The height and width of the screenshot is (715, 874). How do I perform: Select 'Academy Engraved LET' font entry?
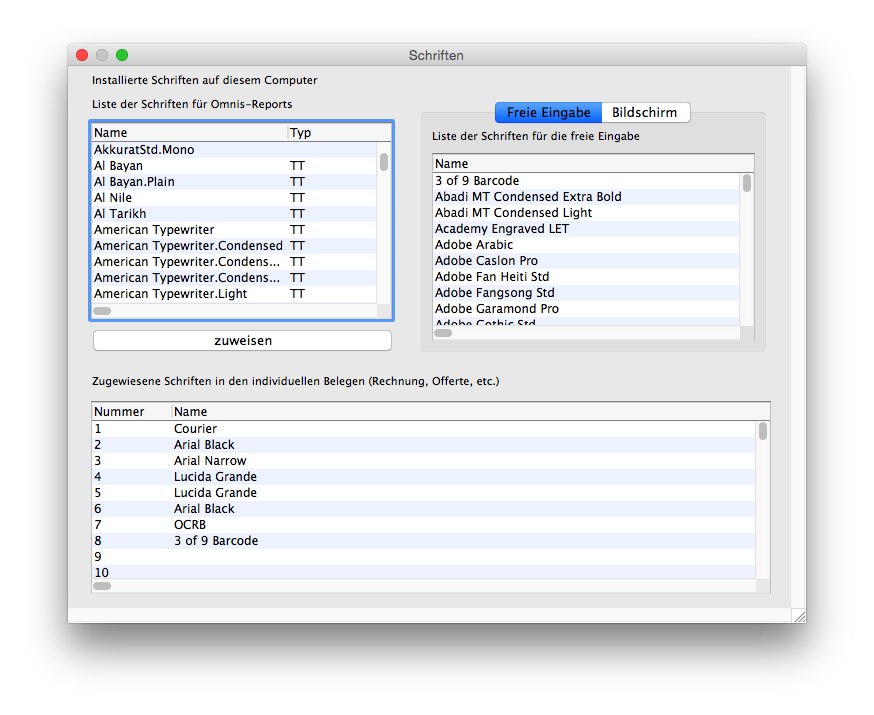(502, 229)
